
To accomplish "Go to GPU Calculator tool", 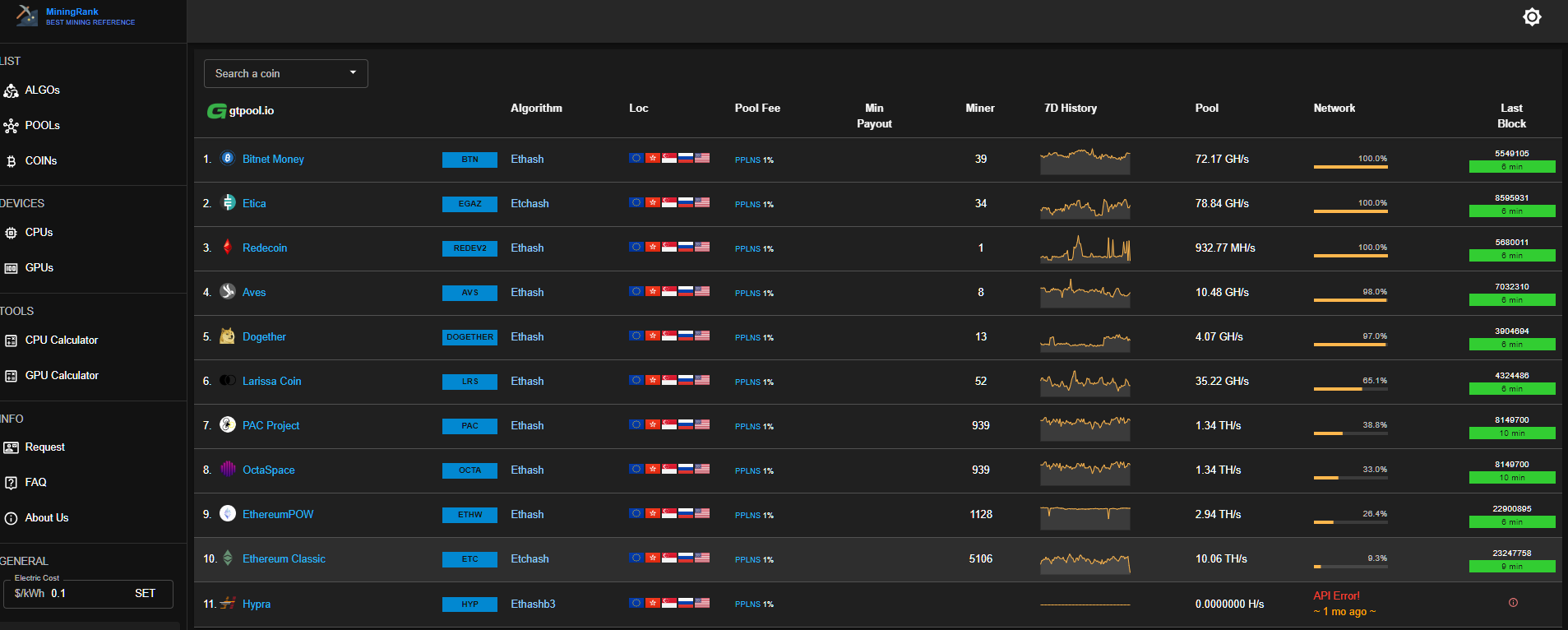I will click(62, 376).
